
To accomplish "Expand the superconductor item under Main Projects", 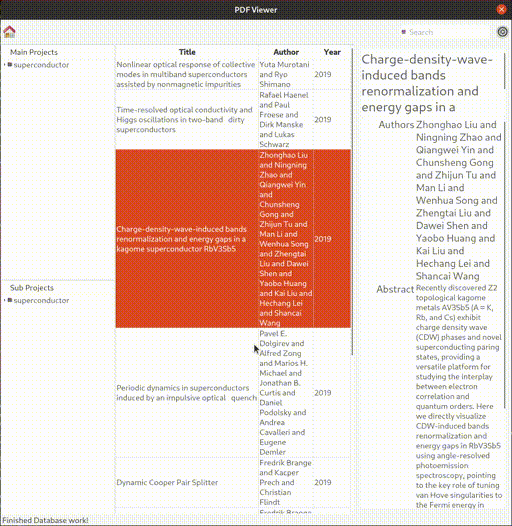I will click(x=5, y=65).
